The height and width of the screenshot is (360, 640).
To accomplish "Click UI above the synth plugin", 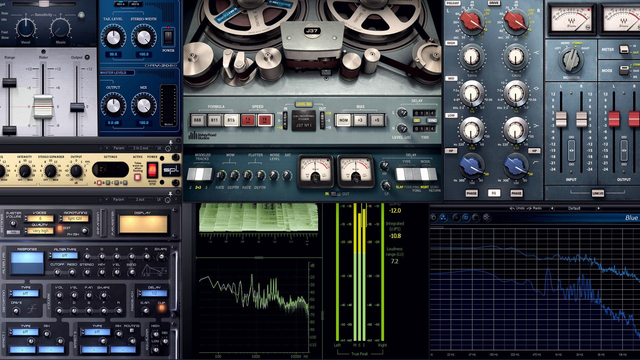I will click(160, 200).
